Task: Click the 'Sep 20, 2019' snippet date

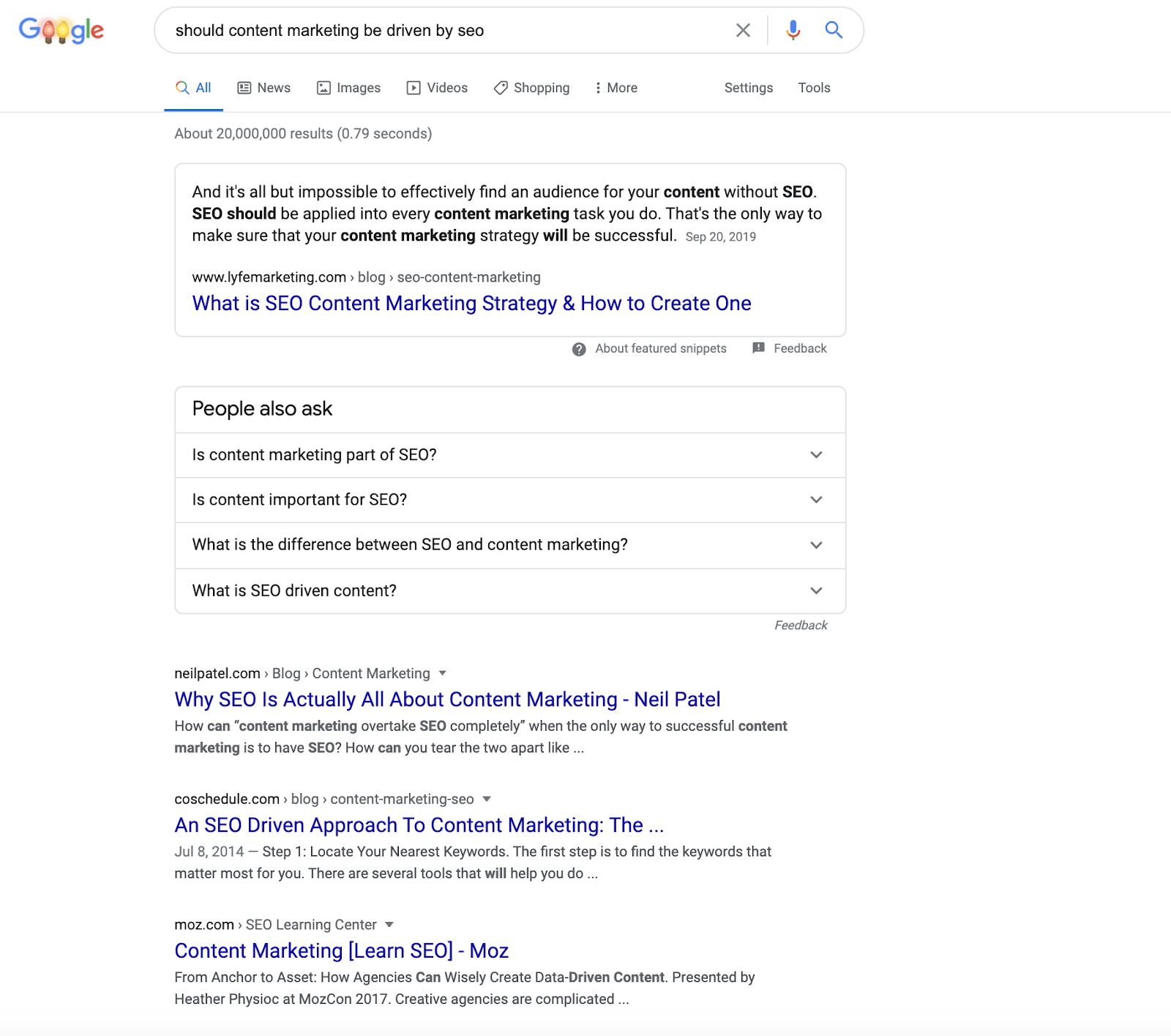Action: (x=721, y=237)
